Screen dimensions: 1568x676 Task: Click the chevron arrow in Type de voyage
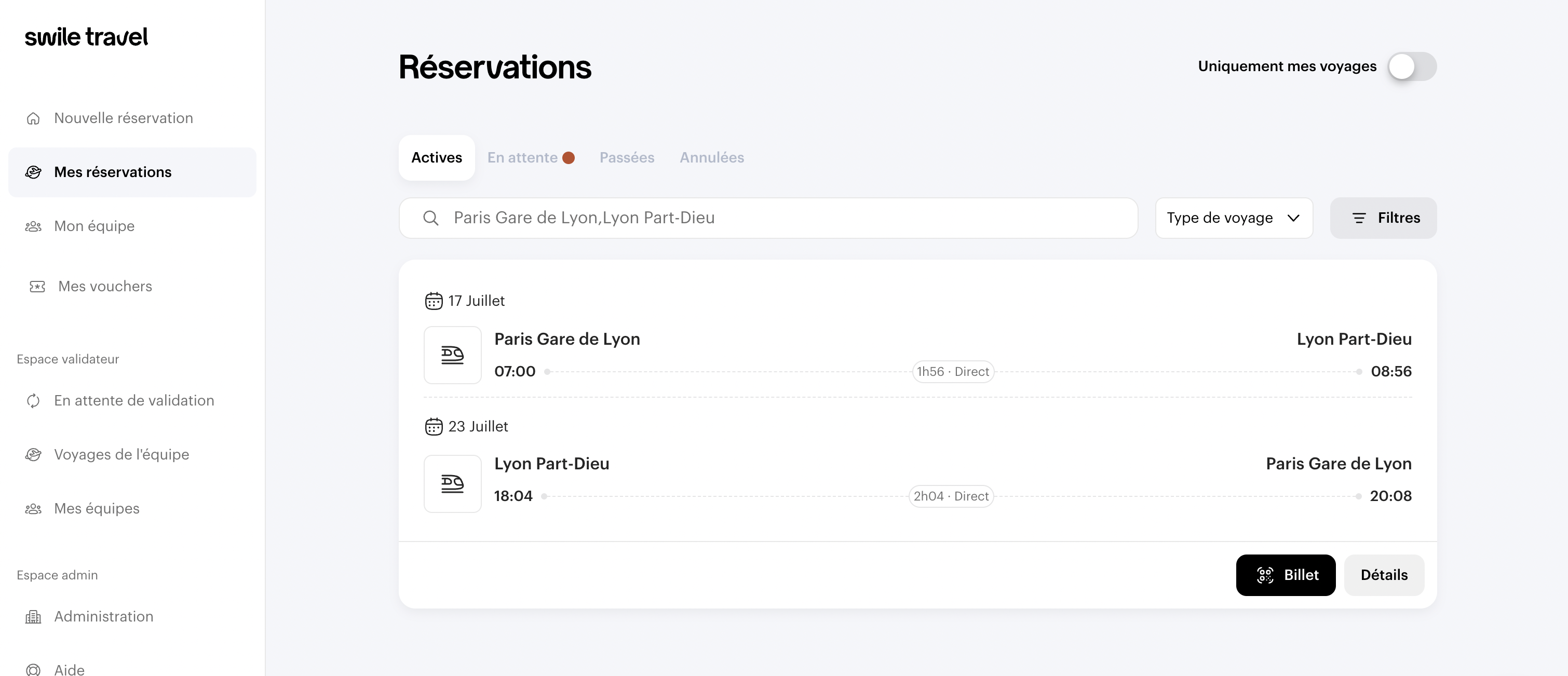click(x=1293, y=218)
